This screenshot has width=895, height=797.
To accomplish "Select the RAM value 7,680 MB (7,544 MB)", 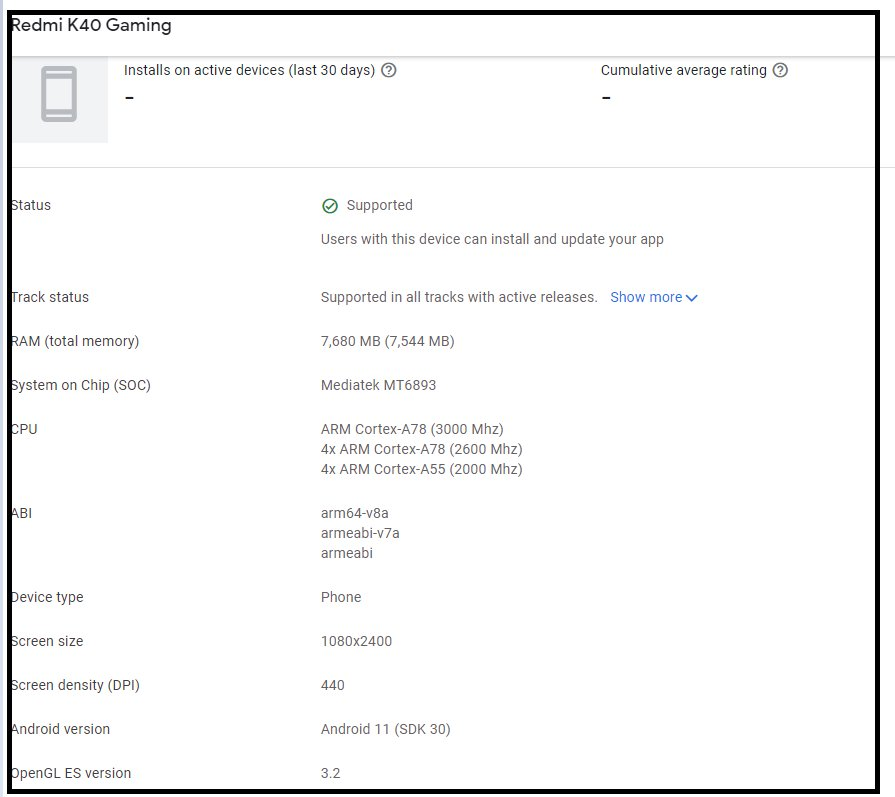I will point(388,341).
